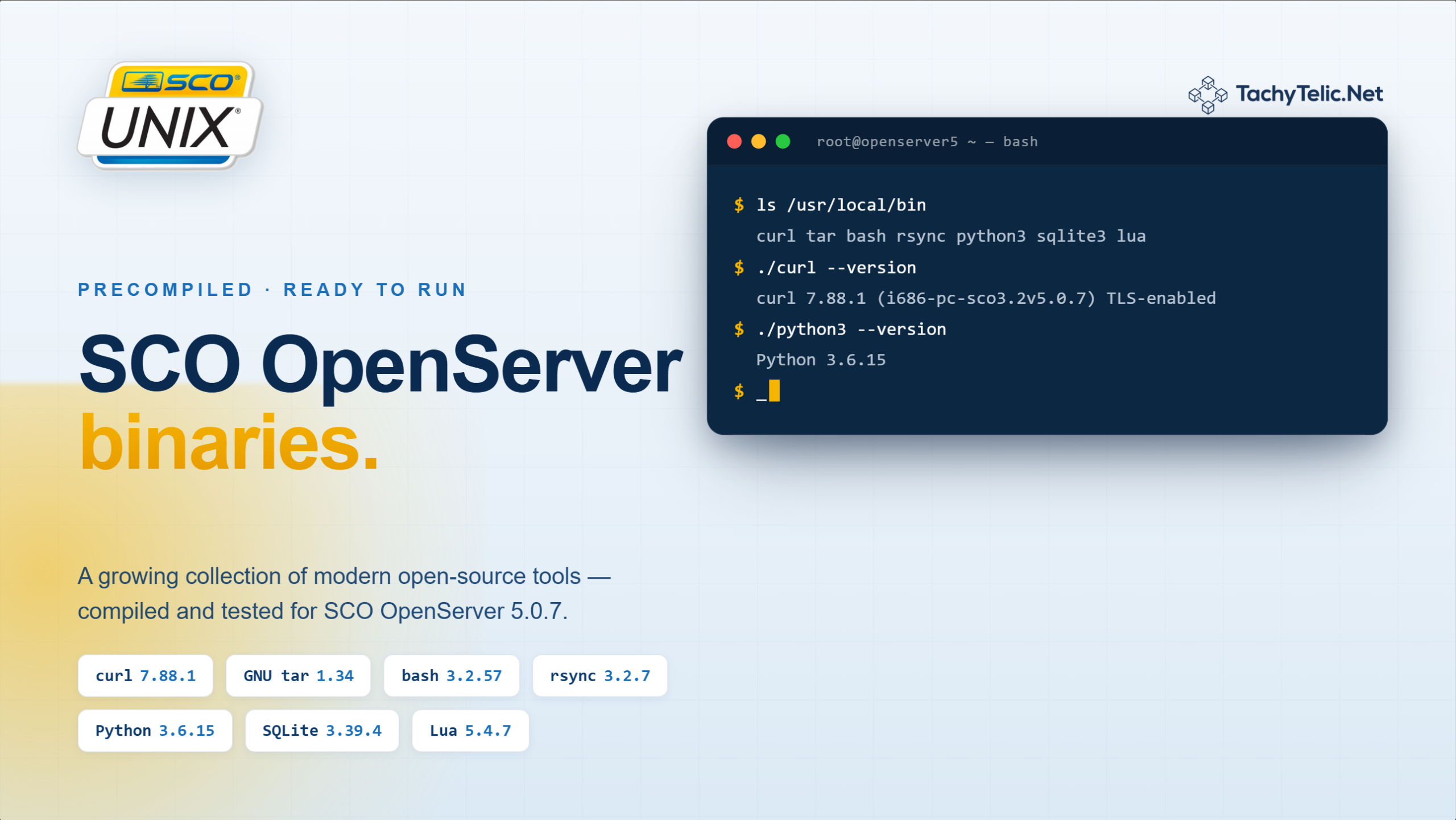Click the blinking orange terminal cursor block
1456x820 pixels.
[774, 391]
